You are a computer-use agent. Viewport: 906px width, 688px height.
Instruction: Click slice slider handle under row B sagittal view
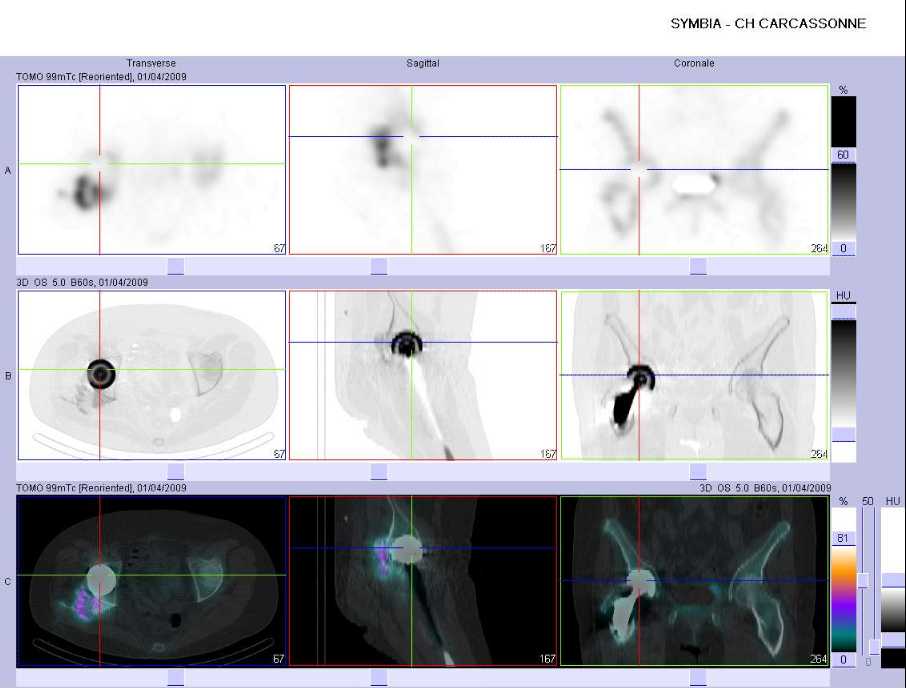pyautogui.click(x=379, y=471)
